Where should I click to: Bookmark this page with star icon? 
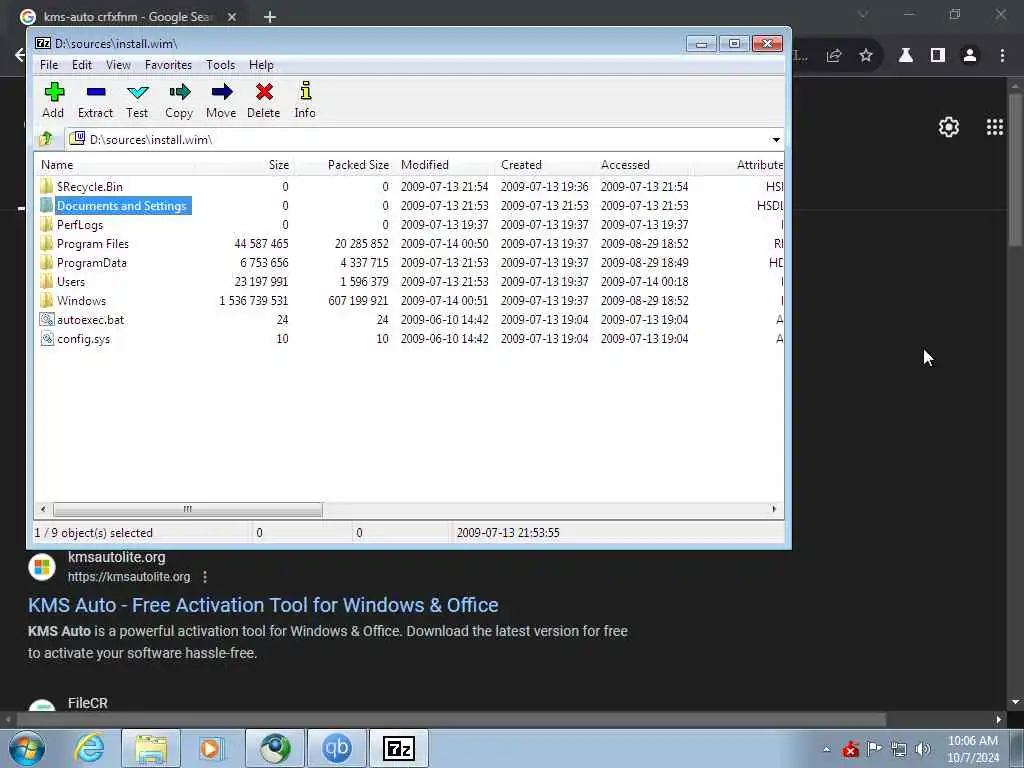(866, 56)
